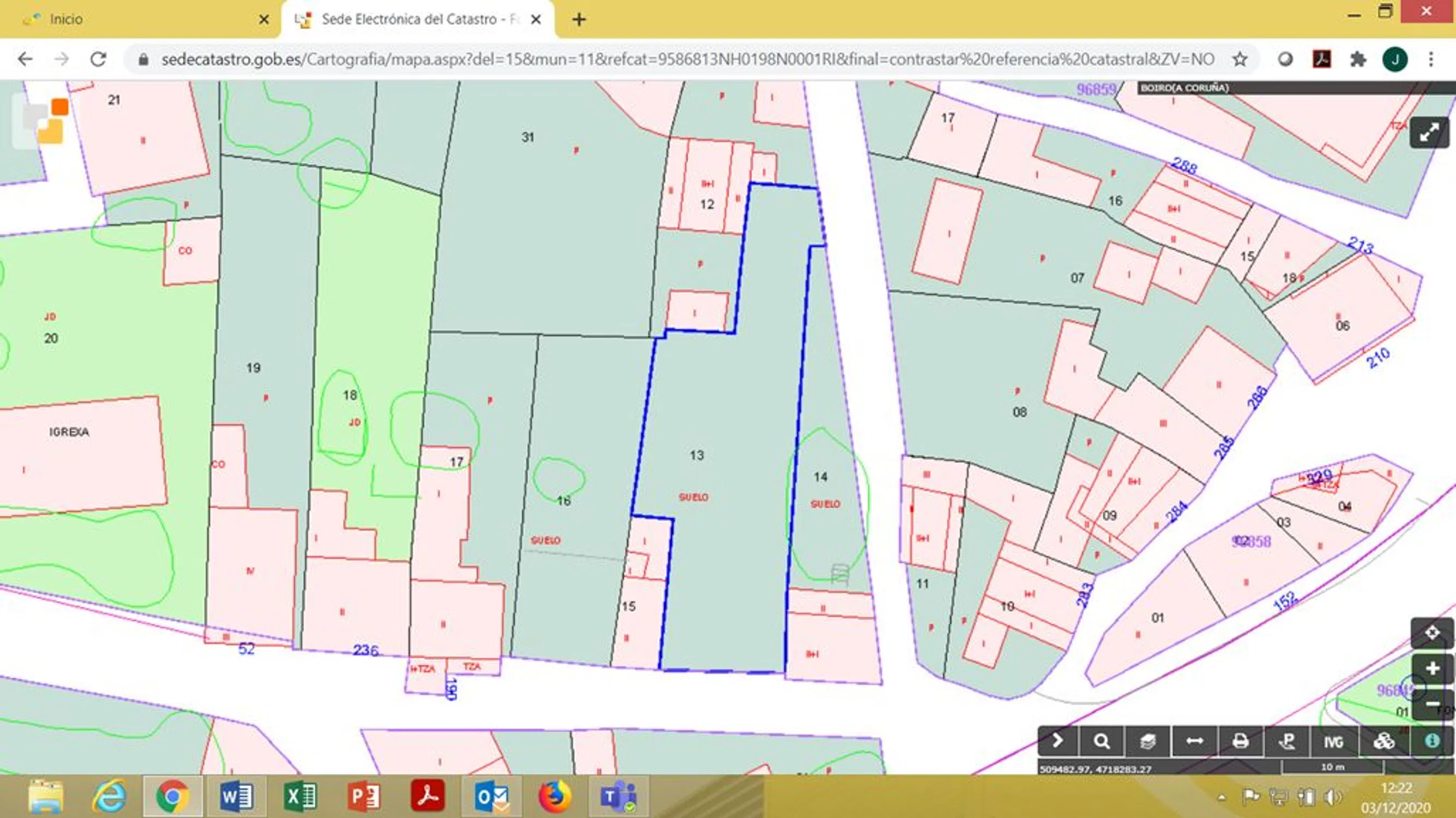Image resolution: width=1456 pixels, height=818 pixels.
Task: Toggle fullscreen map view
Action: (x=1429, y=133)
